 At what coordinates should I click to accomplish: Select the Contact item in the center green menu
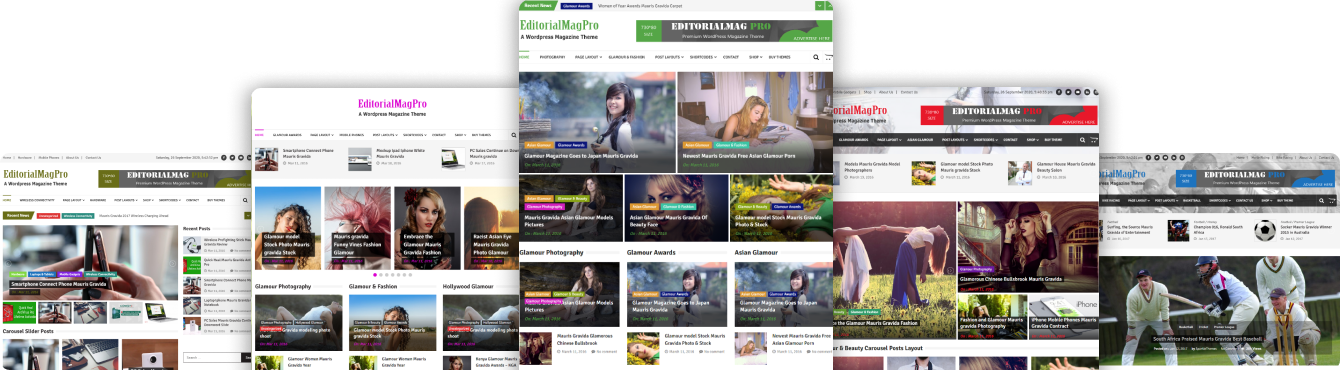pyautogui.click(x=731, y=57)
